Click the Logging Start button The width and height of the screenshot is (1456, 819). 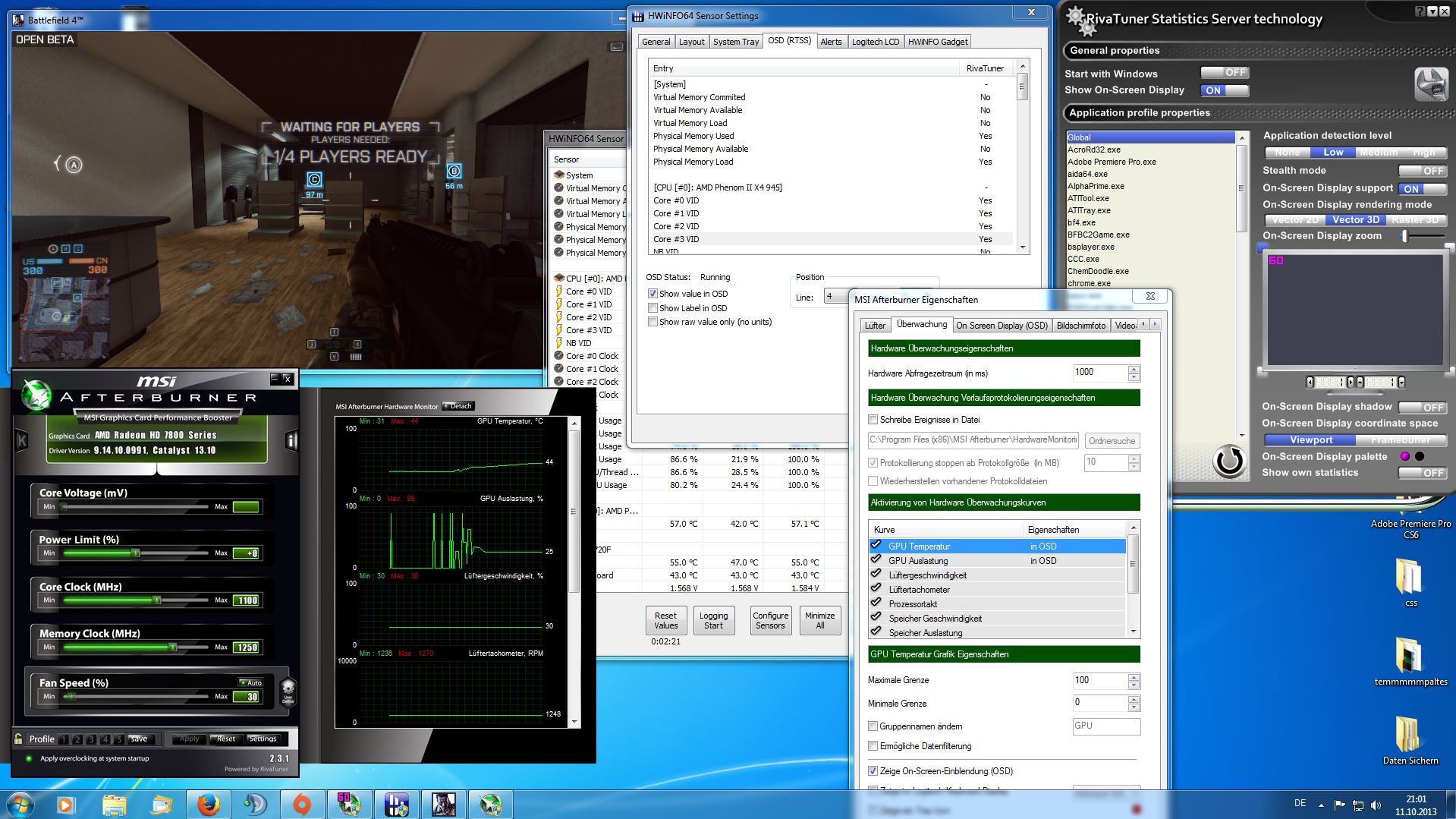(x=713, y=621)
